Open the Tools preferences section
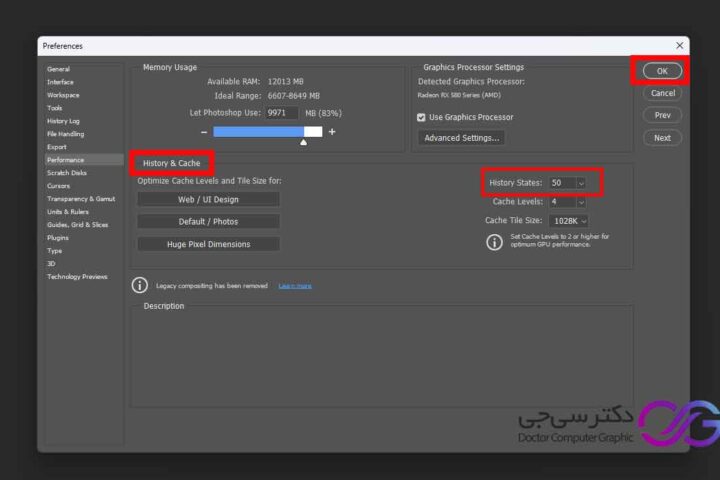This screenshot has width=720, height=480. [54, 108]
